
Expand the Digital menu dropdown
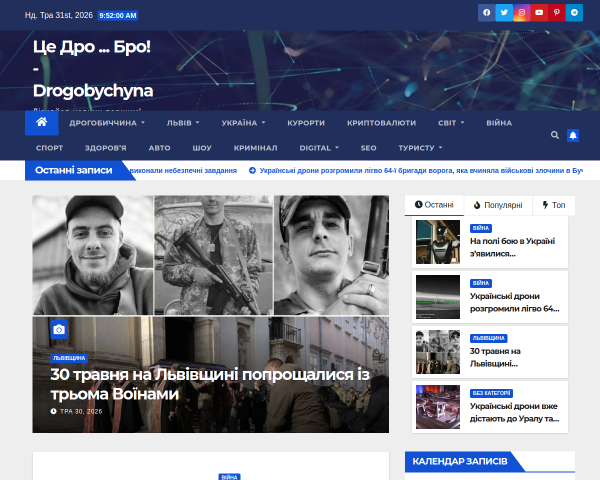tap(319, 148)
